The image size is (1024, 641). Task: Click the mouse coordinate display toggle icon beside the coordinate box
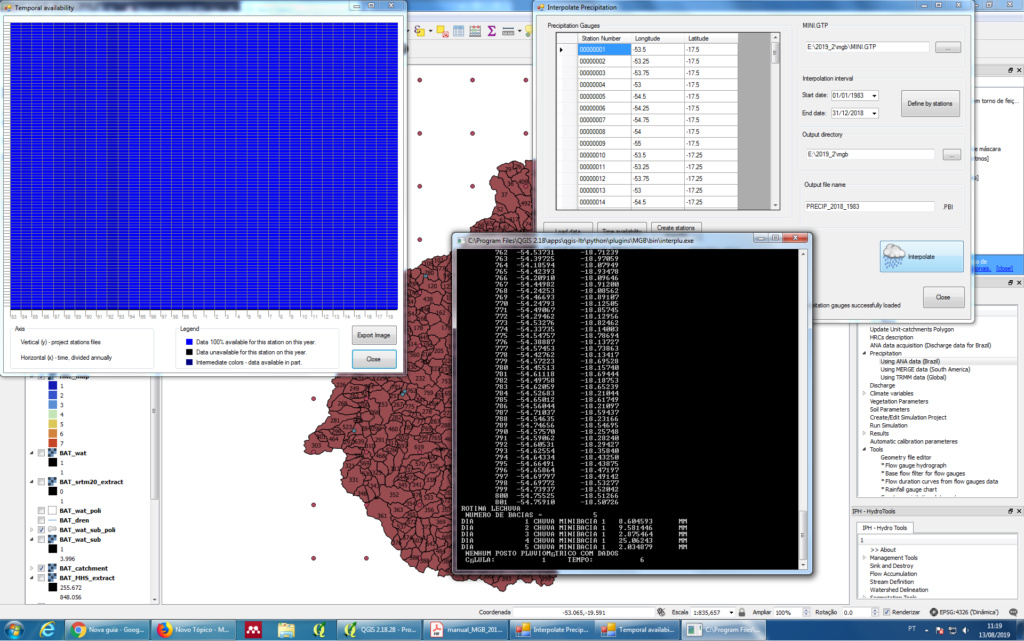coord(661,612)
